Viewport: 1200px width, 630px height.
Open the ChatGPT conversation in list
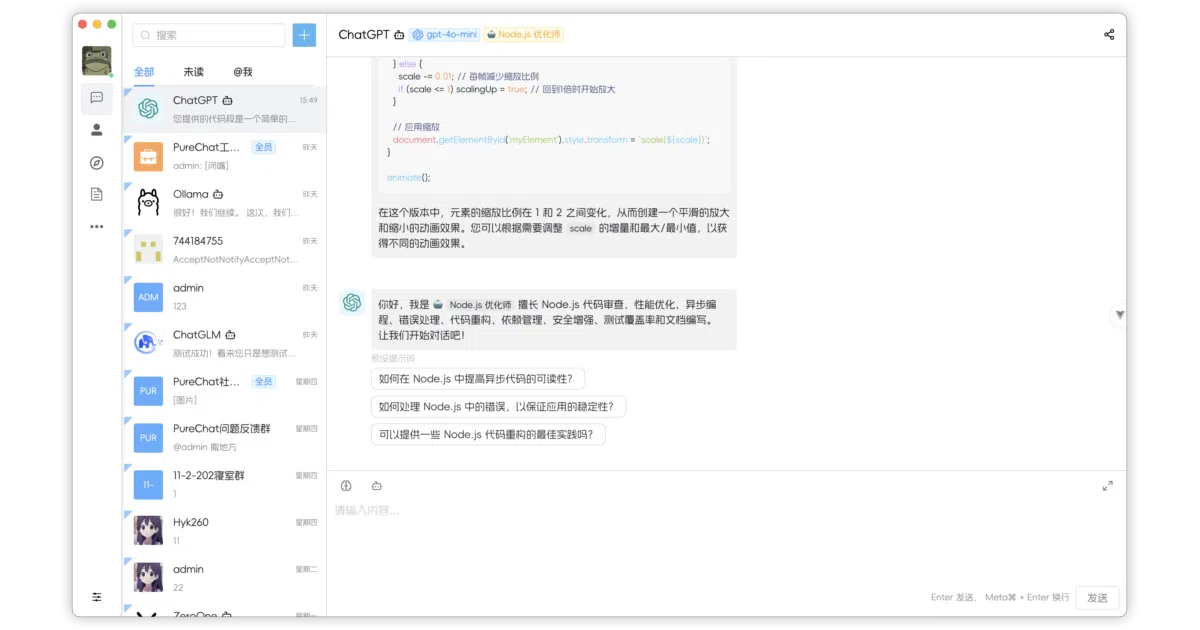click(224, 109)
